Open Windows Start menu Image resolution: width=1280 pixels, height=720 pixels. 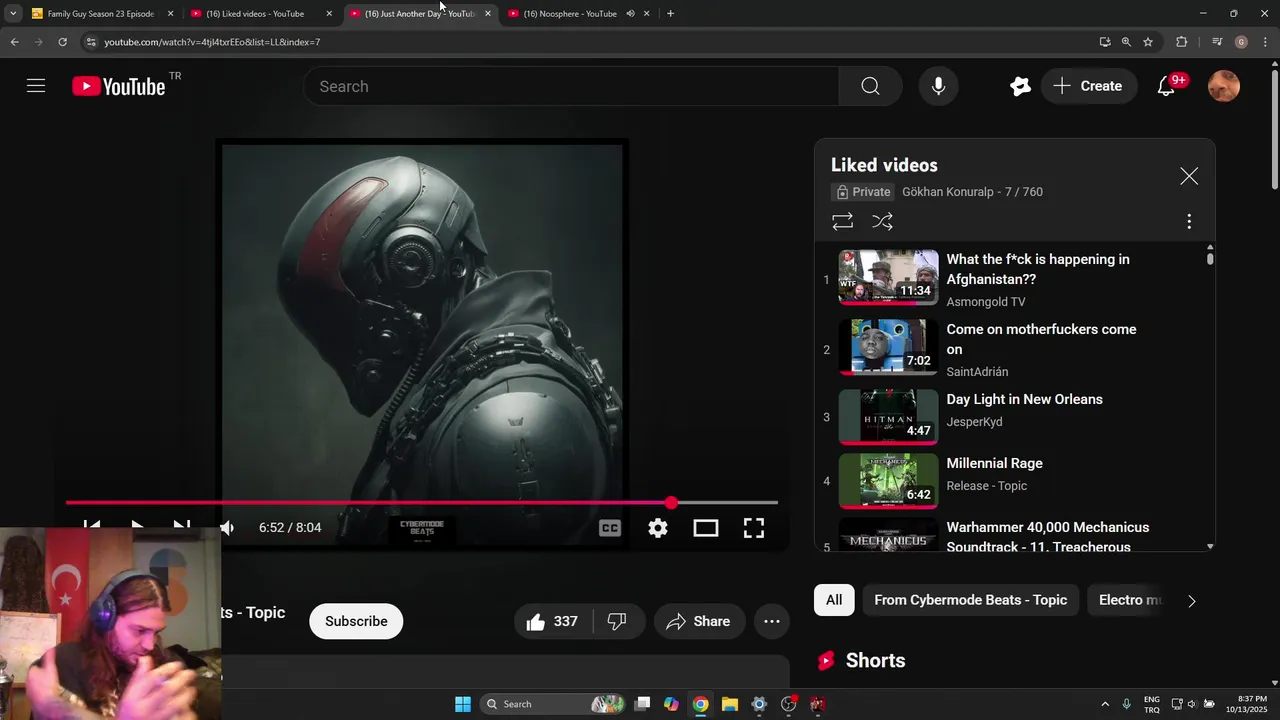[463, 704]
